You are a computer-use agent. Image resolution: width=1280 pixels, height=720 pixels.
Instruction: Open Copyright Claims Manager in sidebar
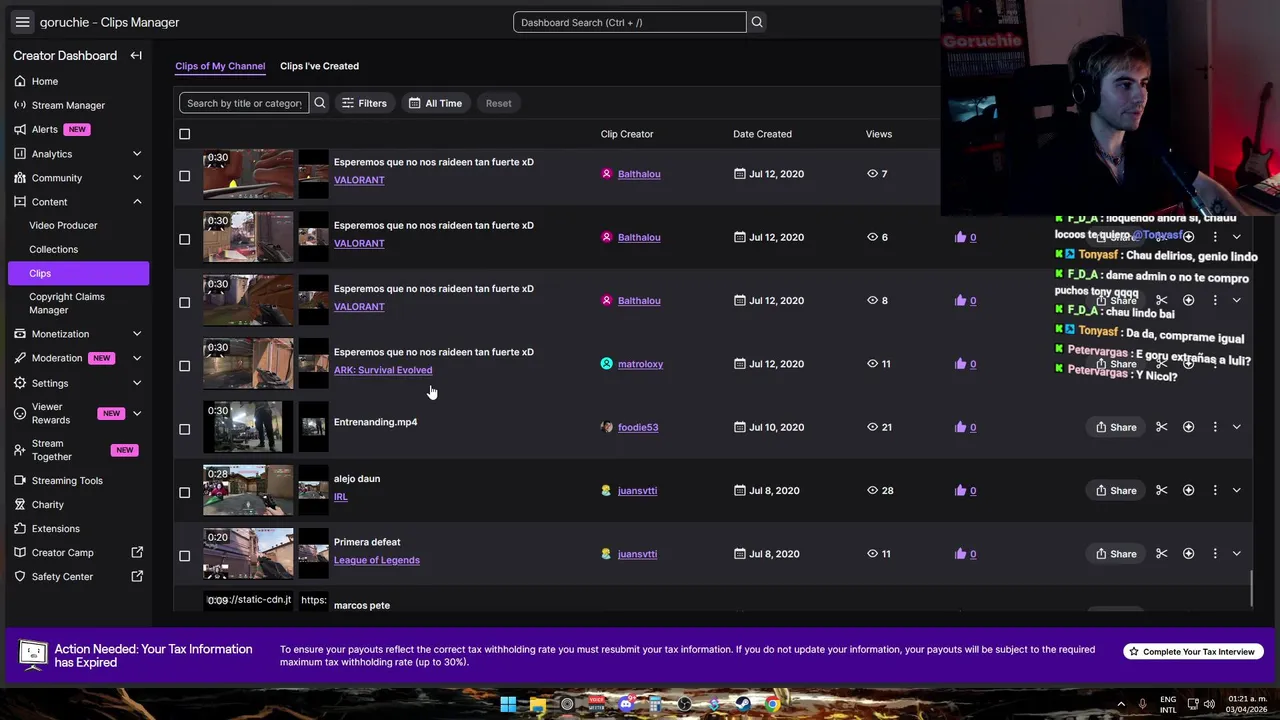coord(67,303)
